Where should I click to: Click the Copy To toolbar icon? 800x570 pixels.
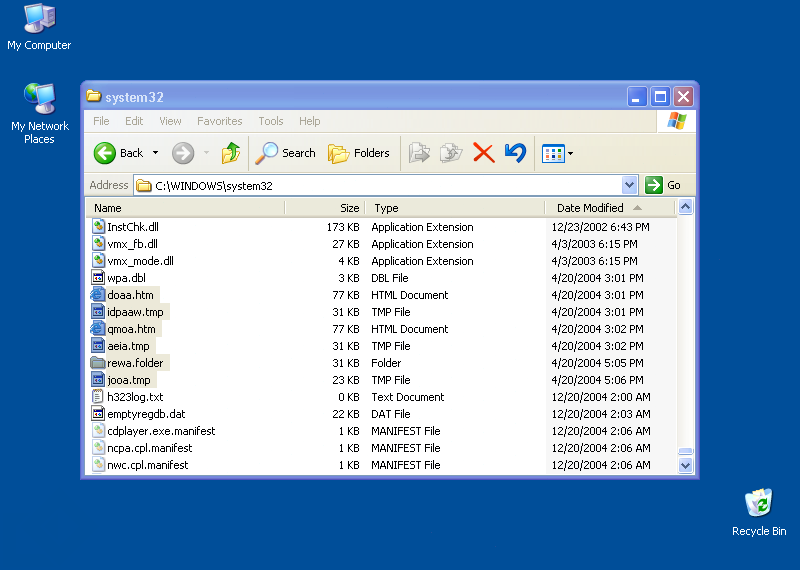[x=451, y=153]
